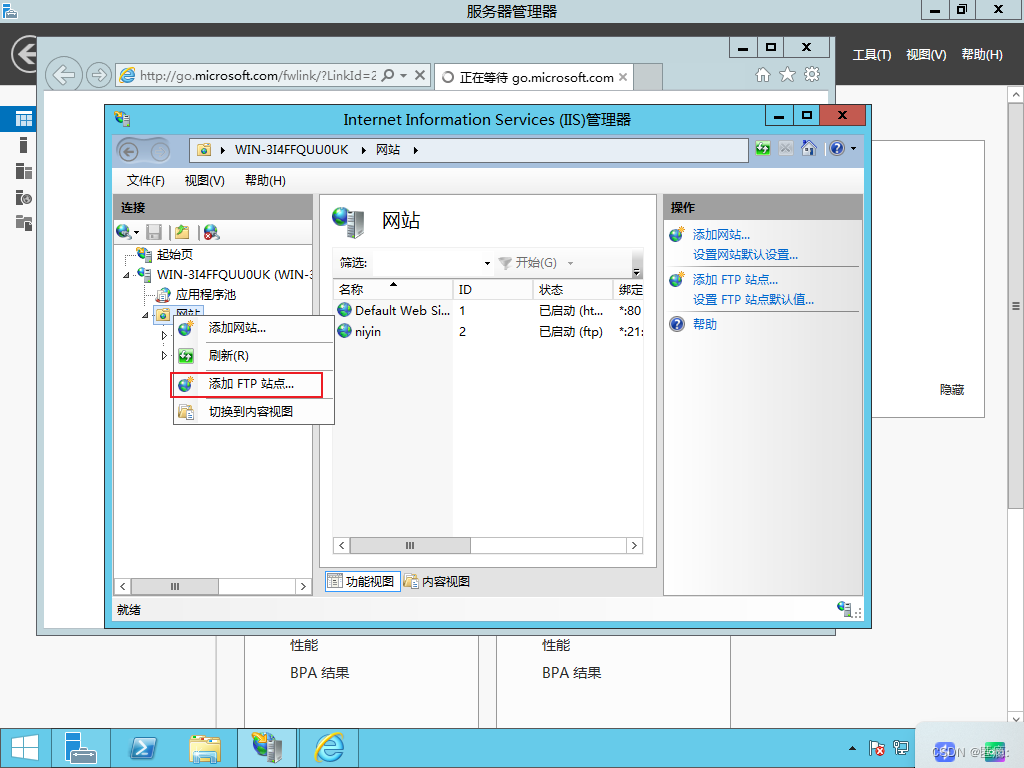The image size is (1024, 768).
Task: Click 添加网站... link in 操作 panel
Action: (721, 234)
